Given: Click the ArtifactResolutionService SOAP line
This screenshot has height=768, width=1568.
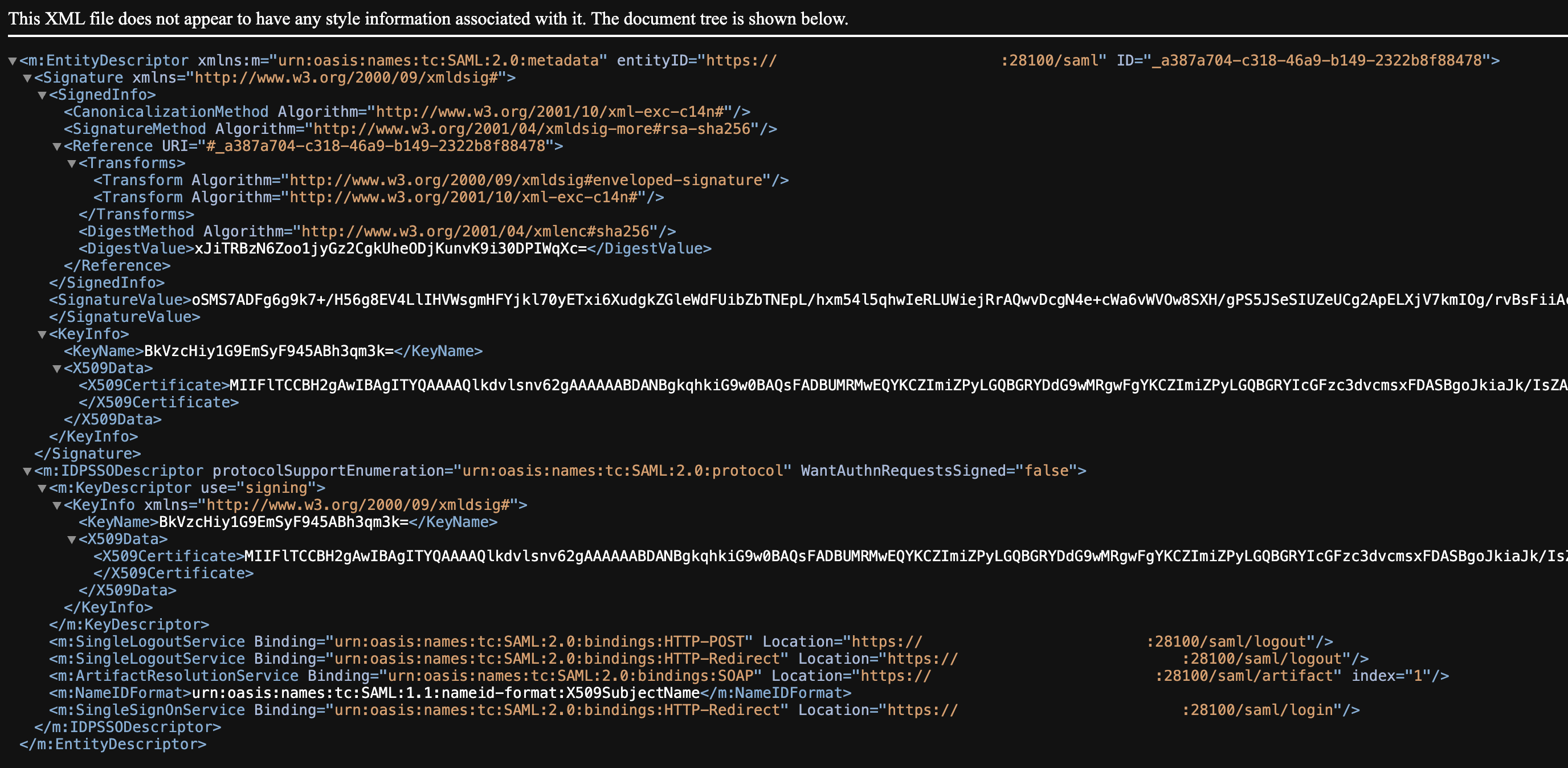Looking at the screenshot, I should (x=749, y=676).
